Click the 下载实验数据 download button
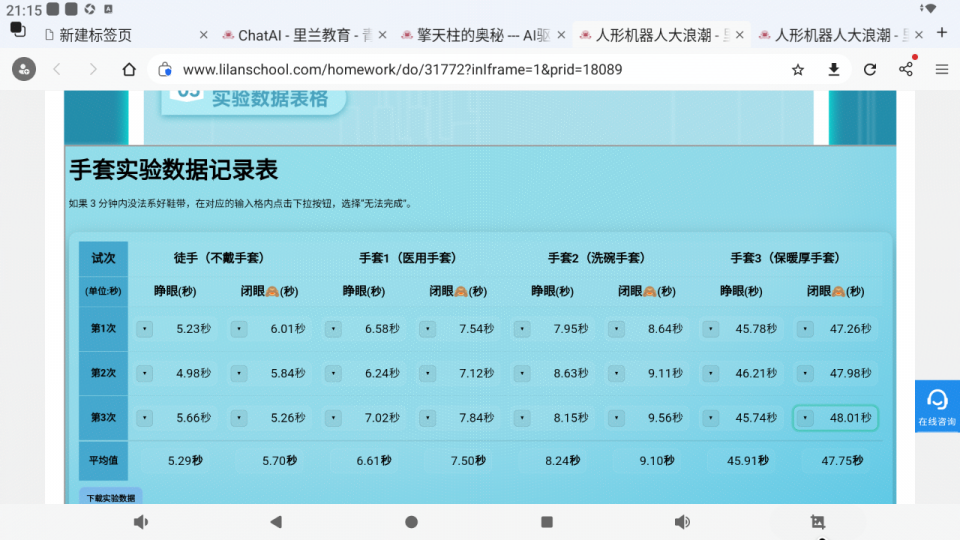This screenshot has width=960, height=540. coord(111,497)
